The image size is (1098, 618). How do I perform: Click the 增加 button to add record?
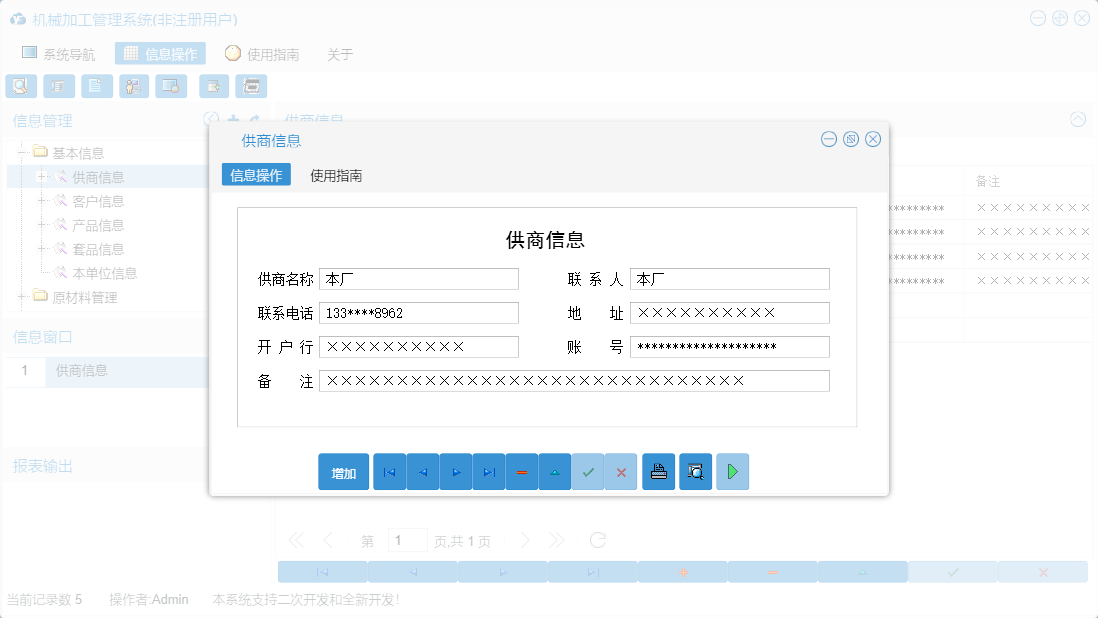[343, 471]
